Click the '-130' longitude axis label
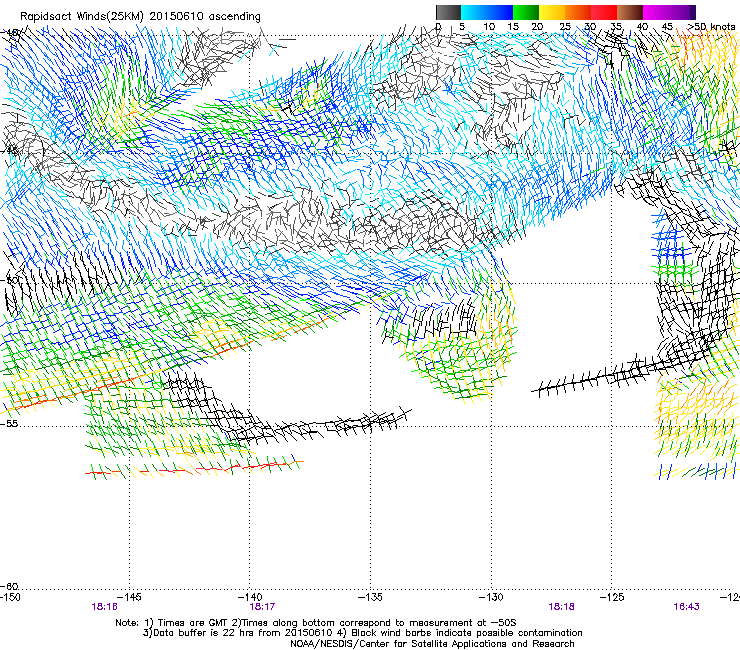740x650 pixels. [491, 597]
